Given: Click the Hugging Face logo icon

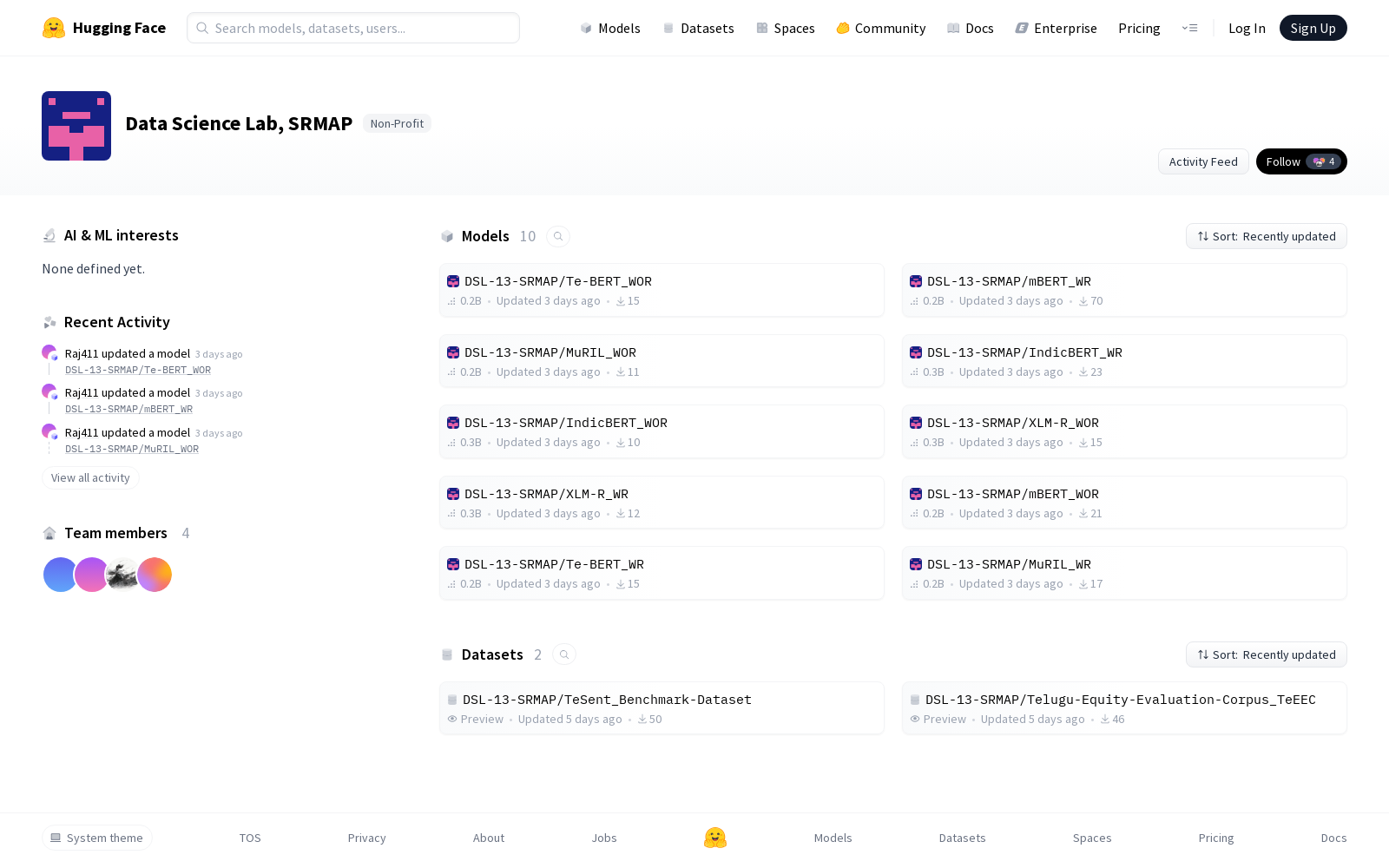Looking at the screenshot, I should pos(54,28).
